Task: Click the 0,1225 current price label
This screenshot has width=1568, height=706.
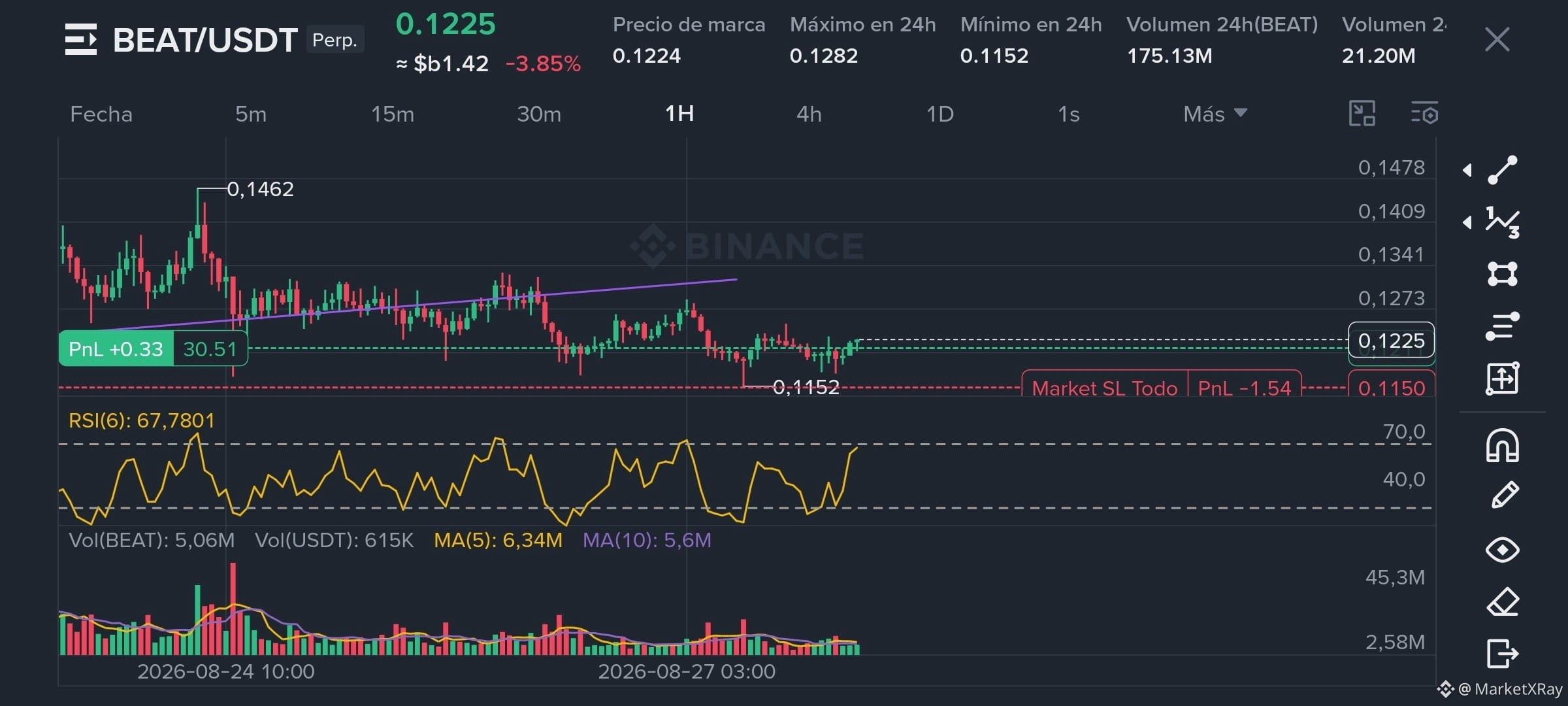Action: [x=1392, y=341]
